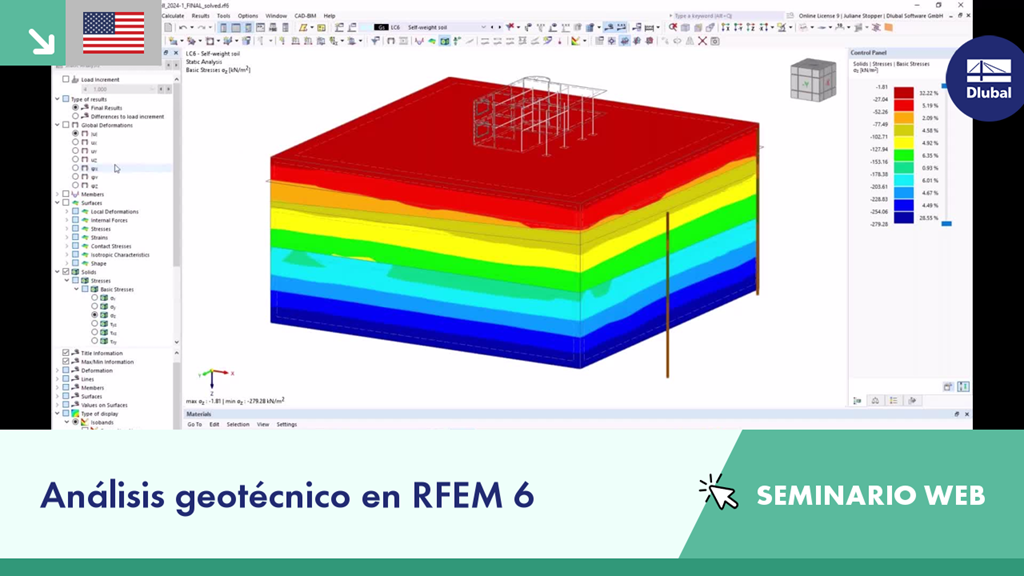Click the member results diagram icon in toolbar
The height and width of the screenshot is (576, 1024).
coord(419,41)
